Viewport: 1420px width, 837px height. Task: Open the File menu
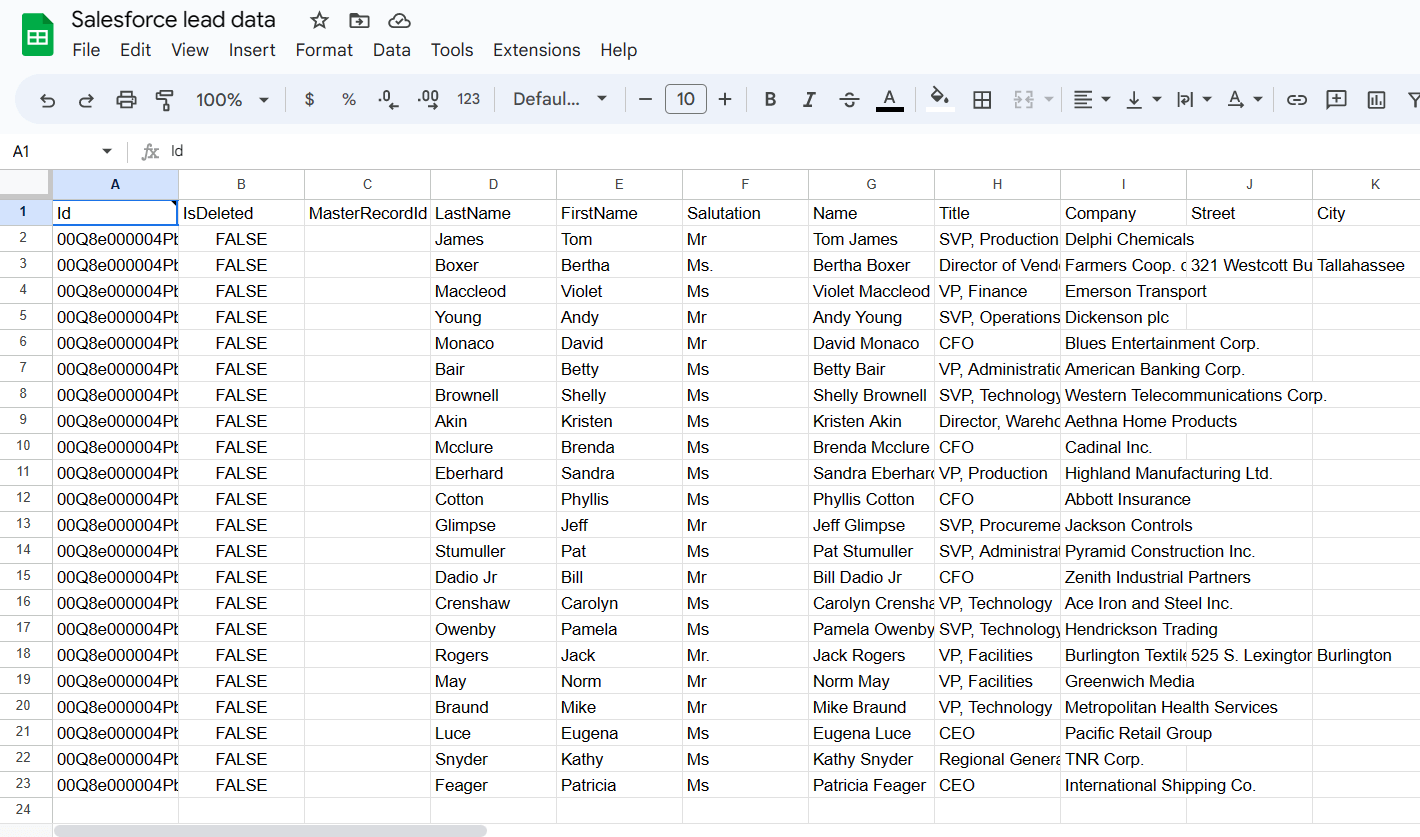[x=86, y=50]
